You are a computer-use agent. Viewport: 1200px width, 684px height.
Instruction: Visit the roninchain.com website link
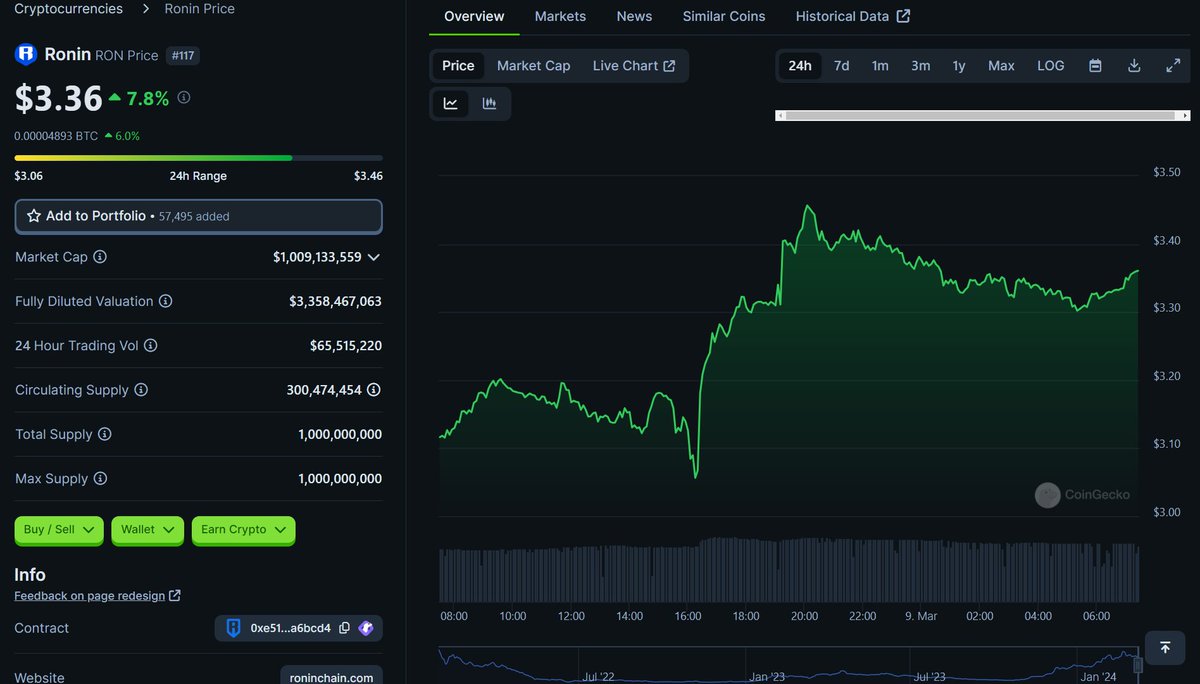(331, 677)
